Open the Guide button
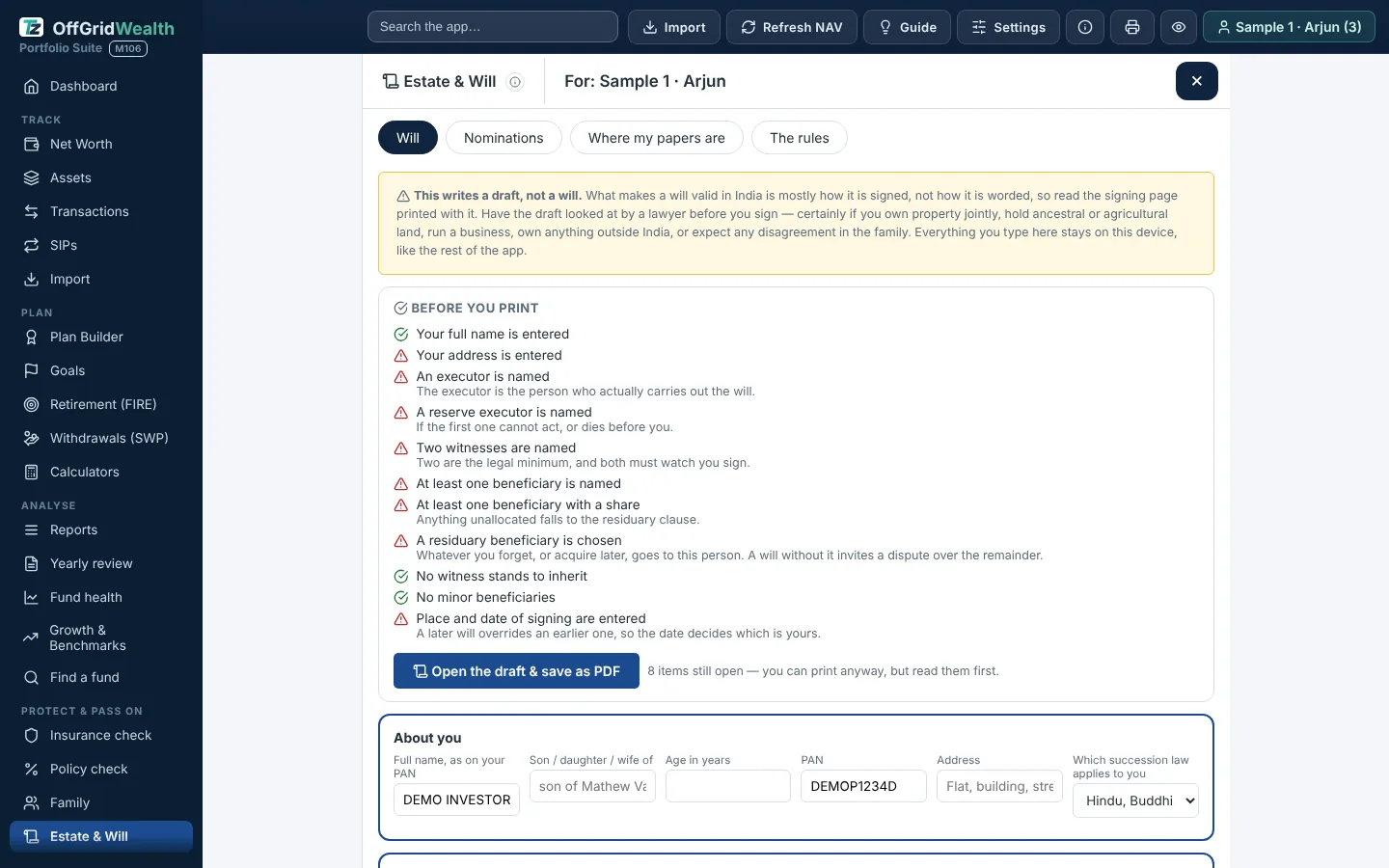Screen dimensions: 1389x868 pyautogui.click(x=908, y=27)
